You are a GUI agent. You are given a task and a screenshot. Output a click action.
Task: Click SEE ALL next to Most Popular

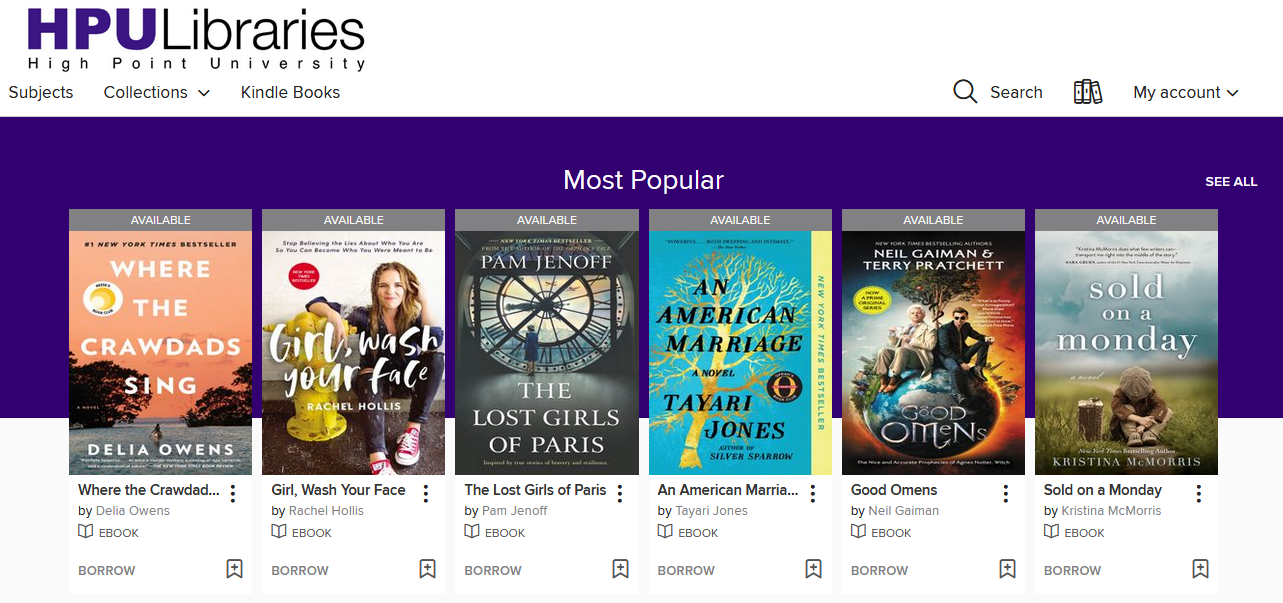(1231, 181)
